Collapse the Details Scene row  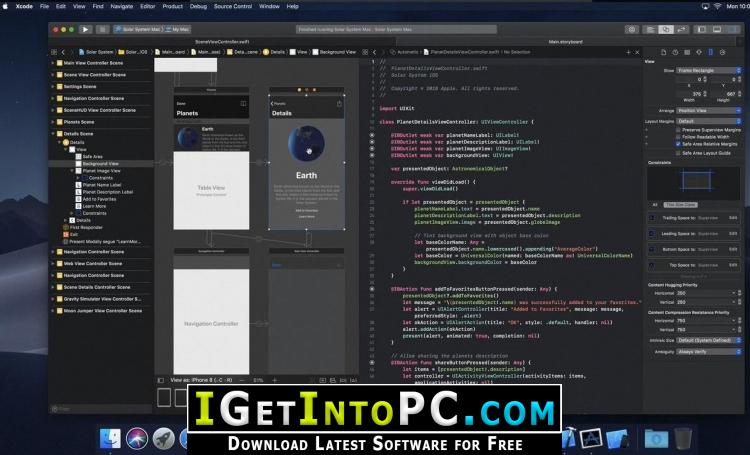point(53,133)
